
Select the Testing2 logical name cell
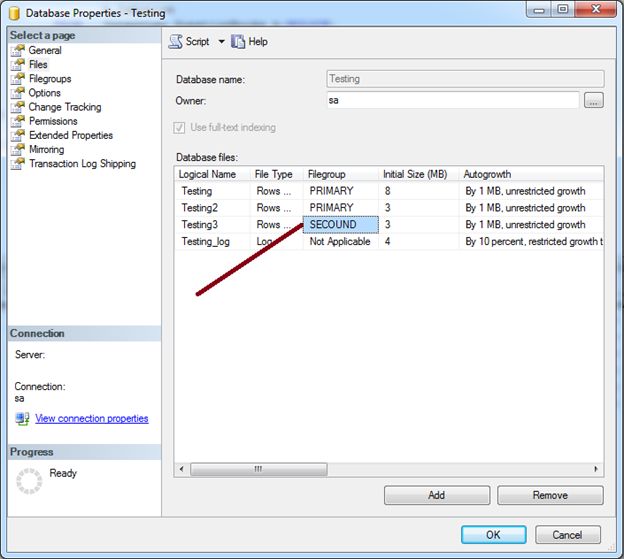[212, 208]
